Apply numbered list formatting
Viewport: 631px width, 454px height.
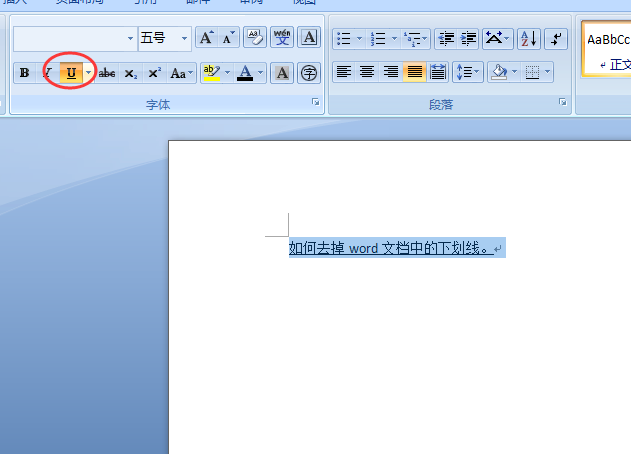[378, 39]
